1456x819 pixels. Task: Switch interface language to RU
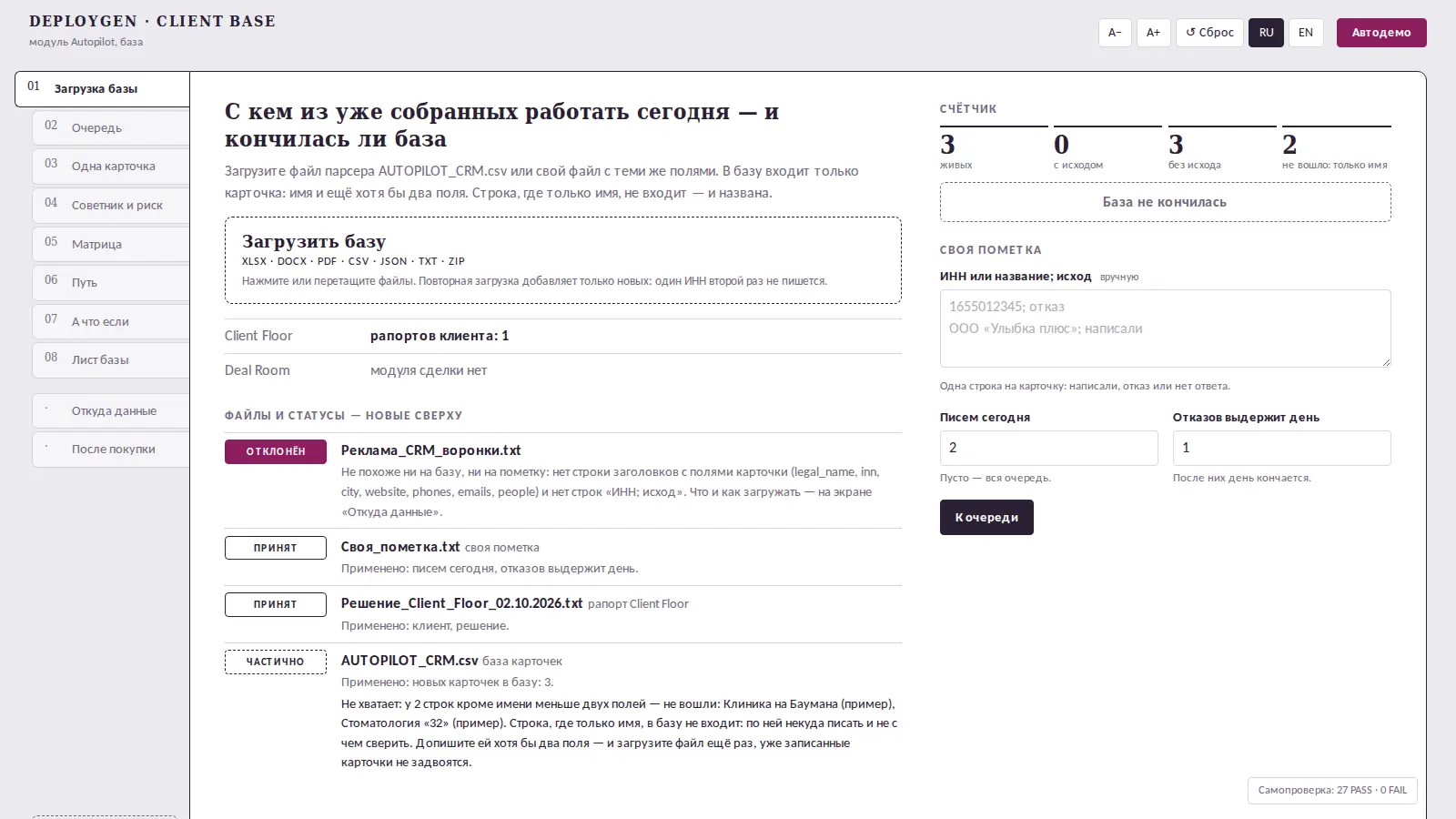(x=1266, y=33)
